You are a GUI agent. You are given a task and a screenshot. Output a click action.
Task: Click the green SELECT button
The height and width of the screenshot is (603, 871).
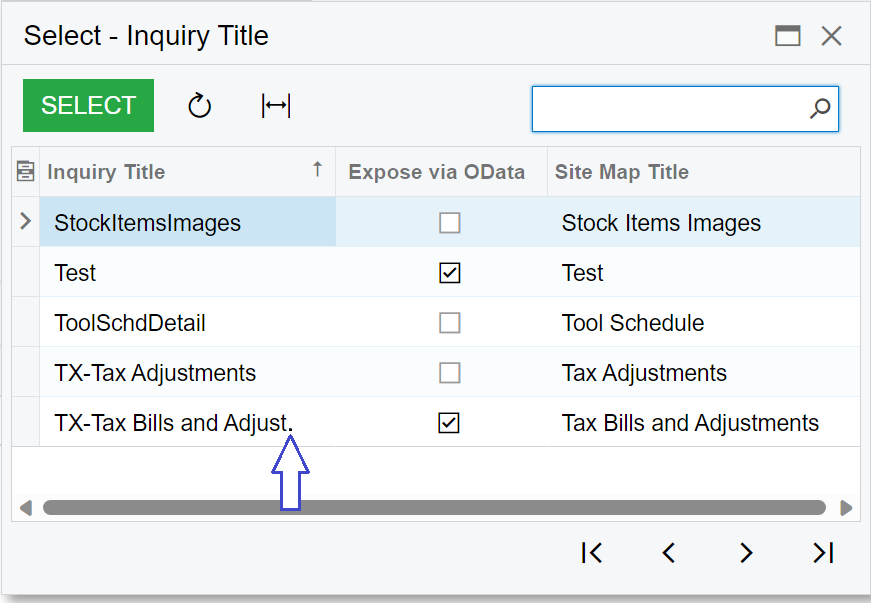88,105
